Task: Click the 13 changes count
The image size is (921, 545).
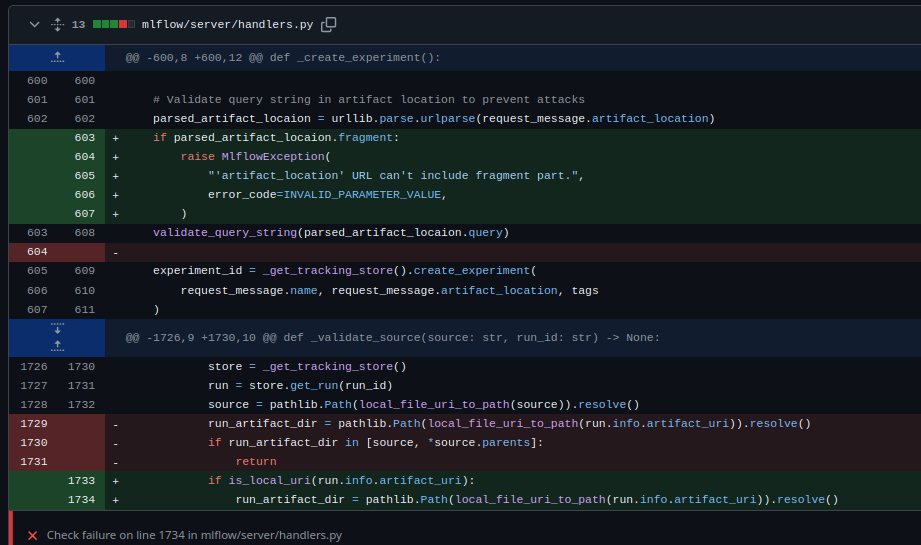Action: coord(78,24)
